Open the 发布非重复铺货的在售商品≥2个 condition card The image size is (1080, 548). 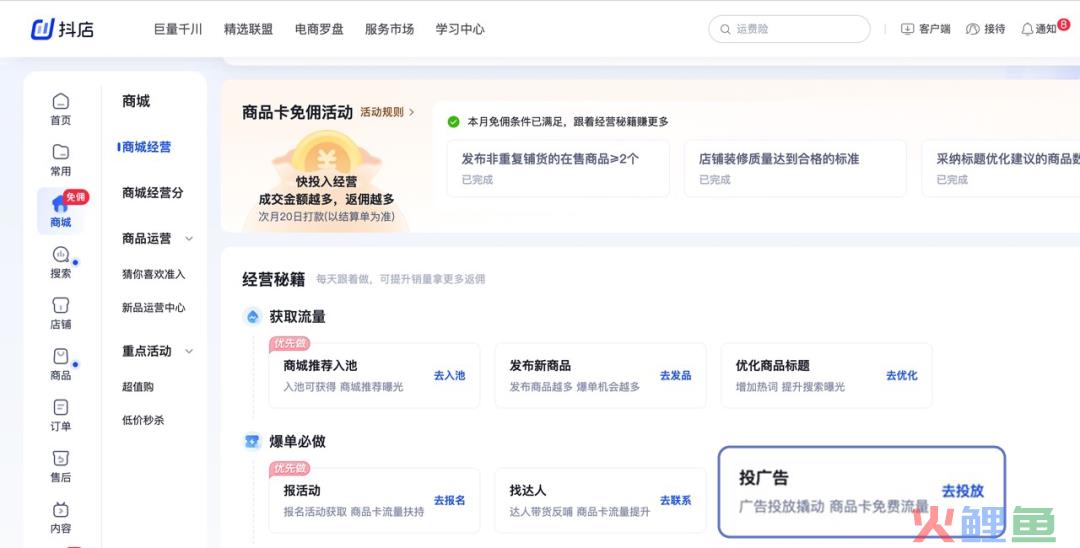pos(558,169)
